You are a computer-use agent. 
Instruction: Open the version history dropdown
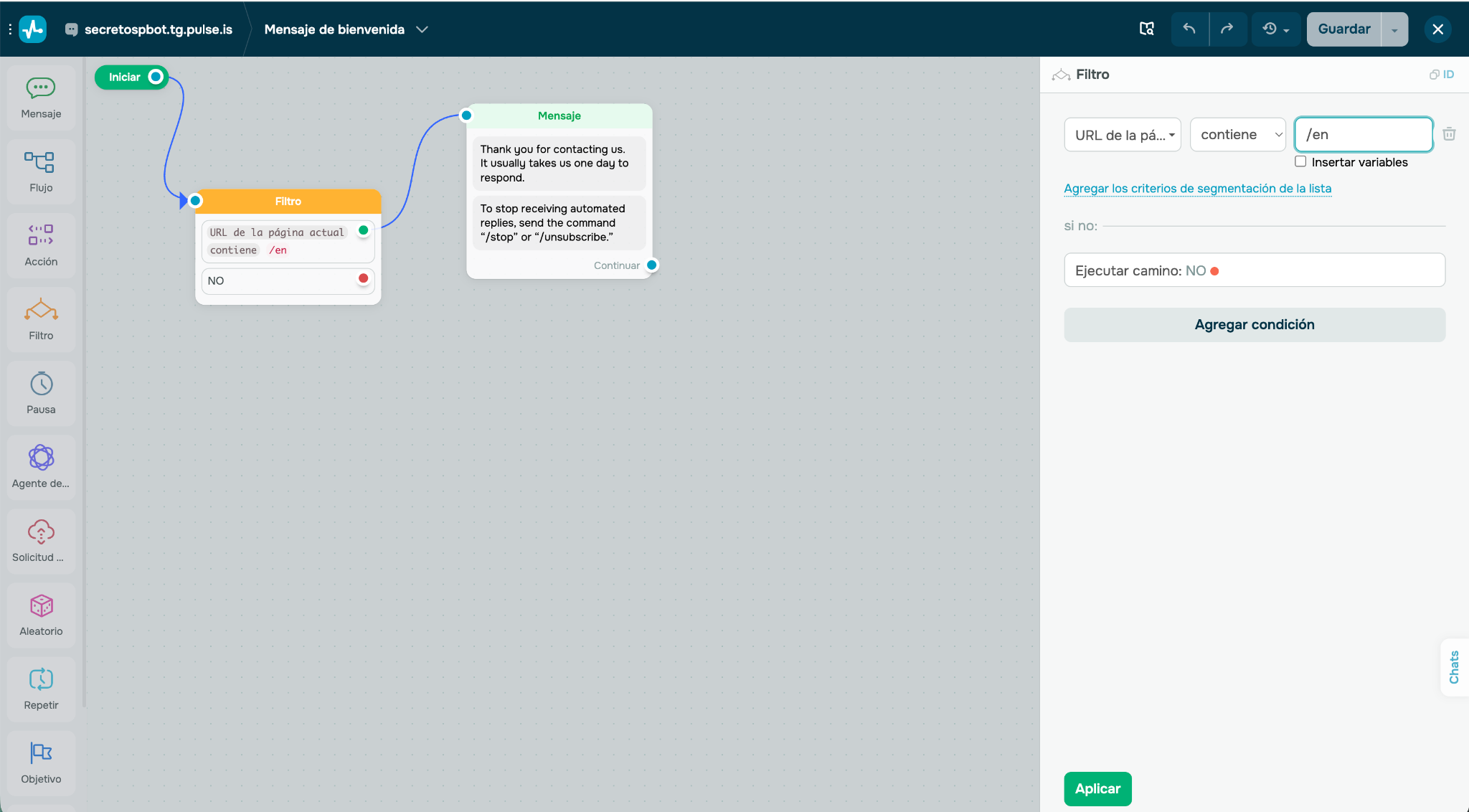(1276, 29)
